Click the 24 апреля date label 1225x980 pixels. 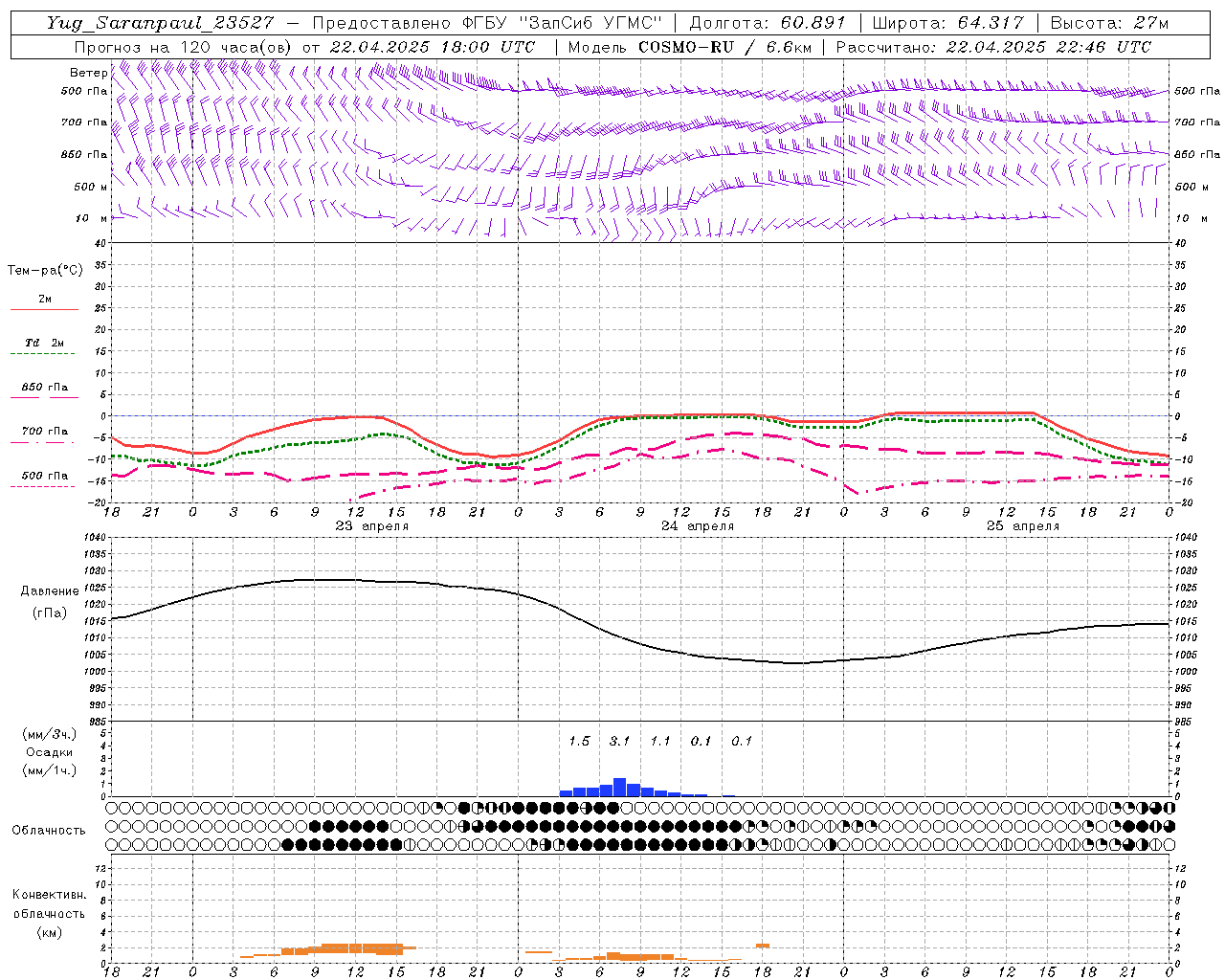click(698, 526)
